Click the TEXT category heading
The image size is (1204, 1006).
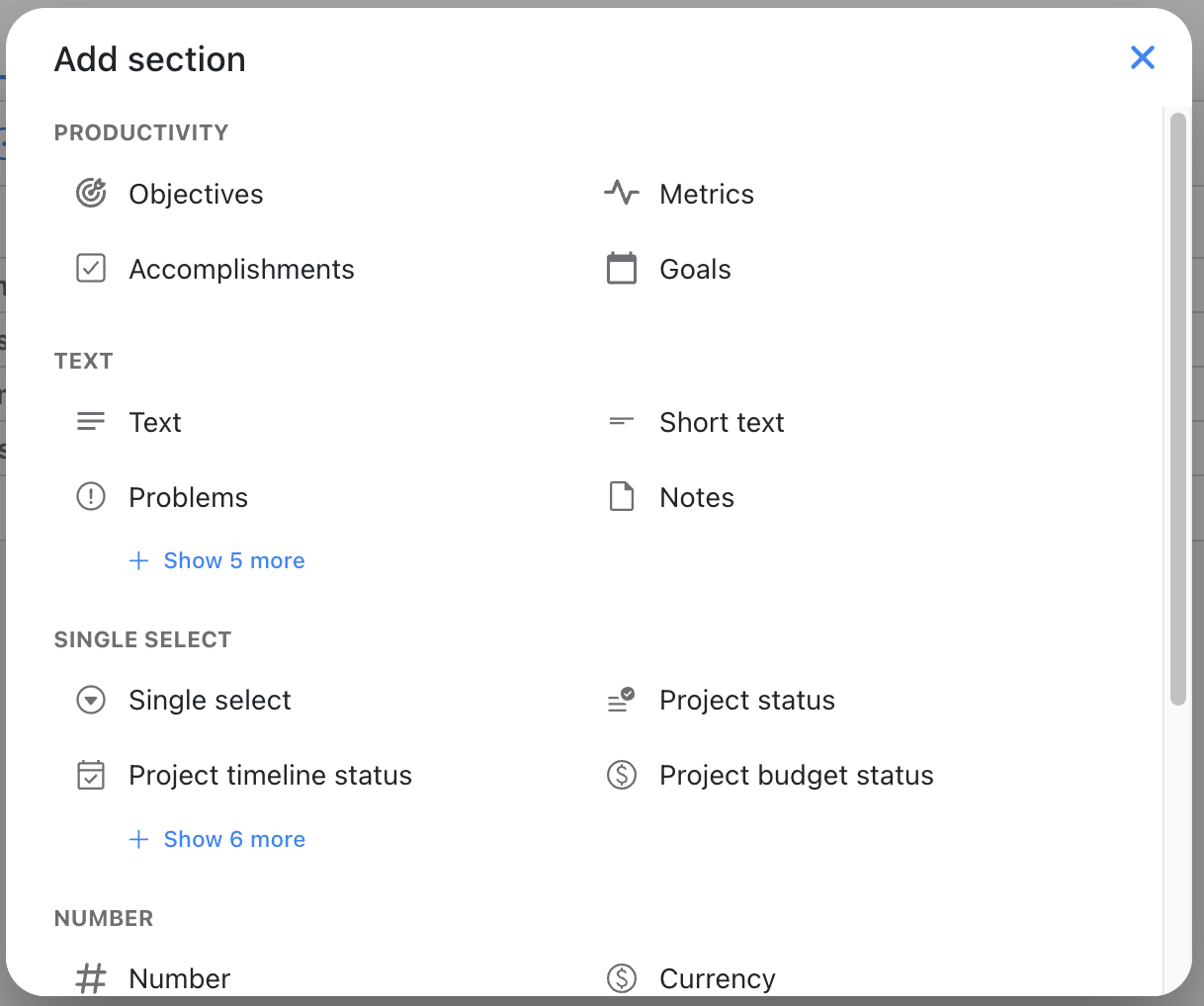tap(84, 361)
